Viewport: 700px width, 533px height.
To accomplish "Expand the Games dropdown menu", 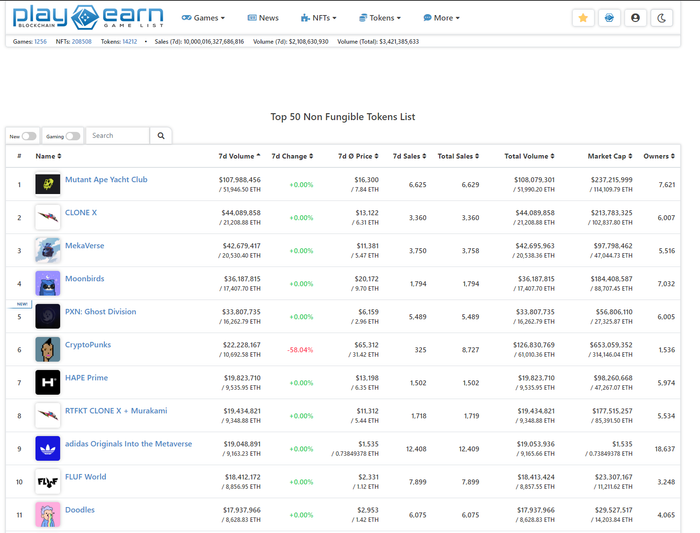I will (x=203, y=18).
